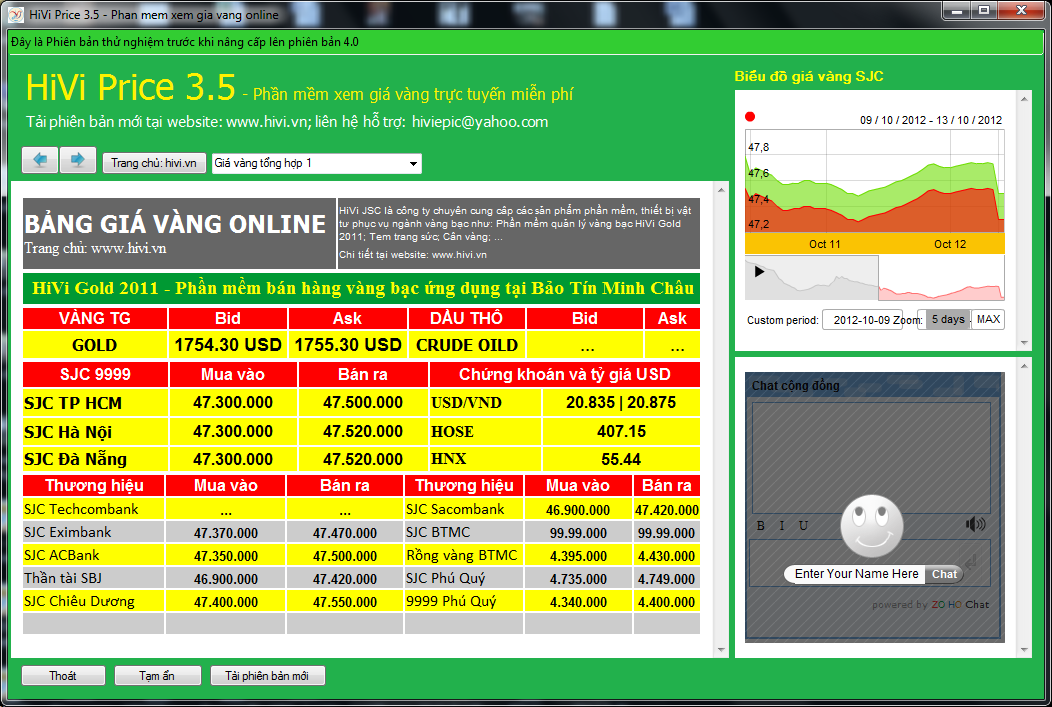Select the SJC Eximbank row label
Screen dimensions: 1052x707
click(68, 532)
